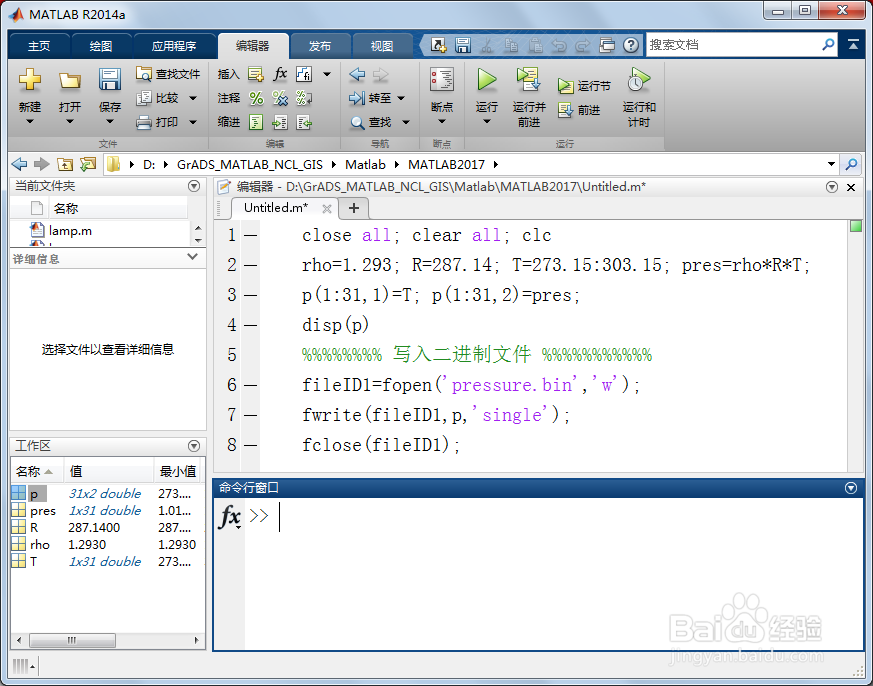Image resolution: width=873 pixels, height=686 pixels.
Task: Click the help question mark icon
Action: [x=631, y=45]
